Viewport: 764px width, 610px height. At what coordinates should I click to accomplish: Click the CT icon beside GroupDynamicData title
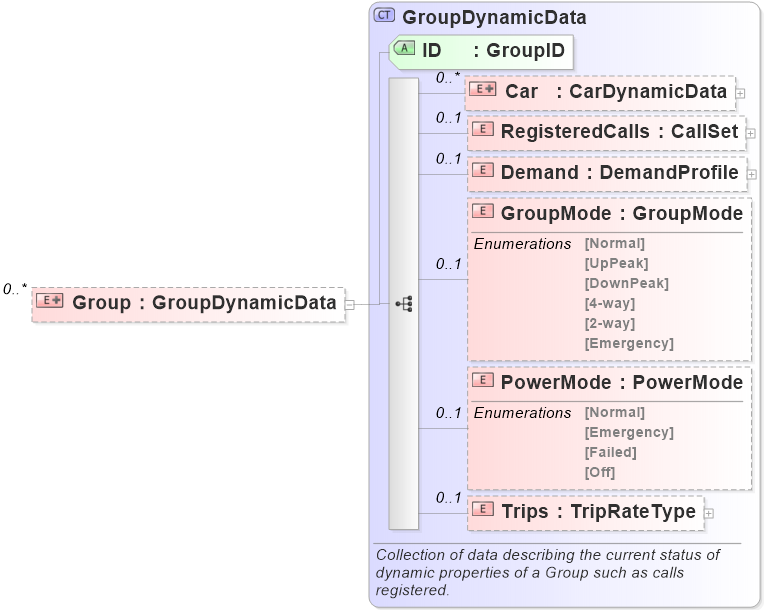click(x=384, y=16)
